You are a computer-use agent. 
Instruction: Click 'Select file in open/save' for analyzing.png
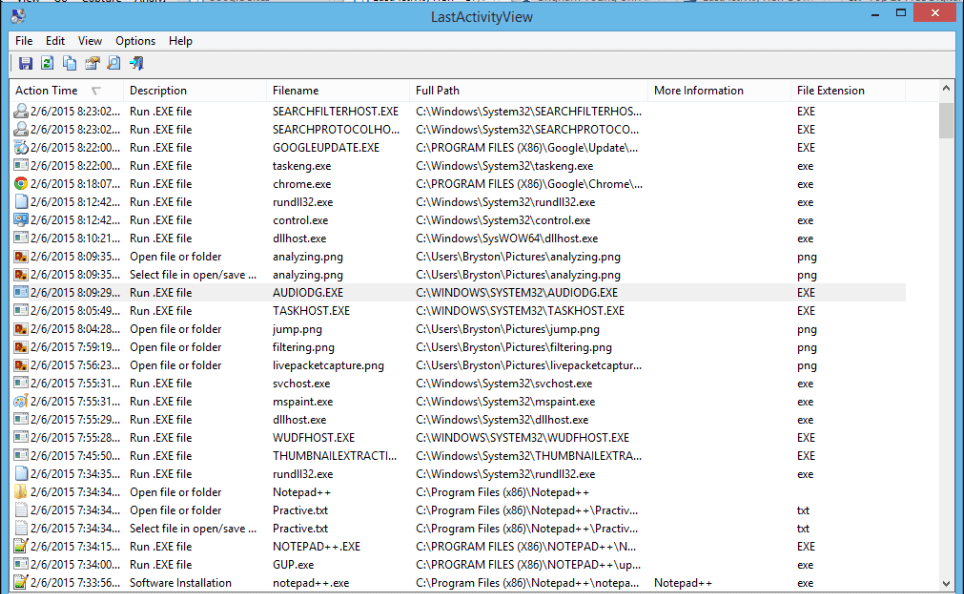pyautogui.click(x=193, y=275)
